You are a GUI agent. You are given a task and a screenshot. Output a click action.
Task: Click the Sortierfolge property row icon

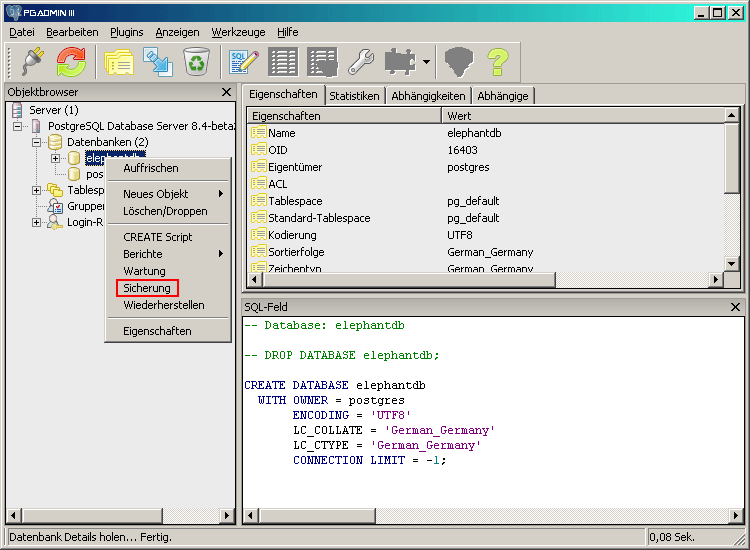point(259,252)
